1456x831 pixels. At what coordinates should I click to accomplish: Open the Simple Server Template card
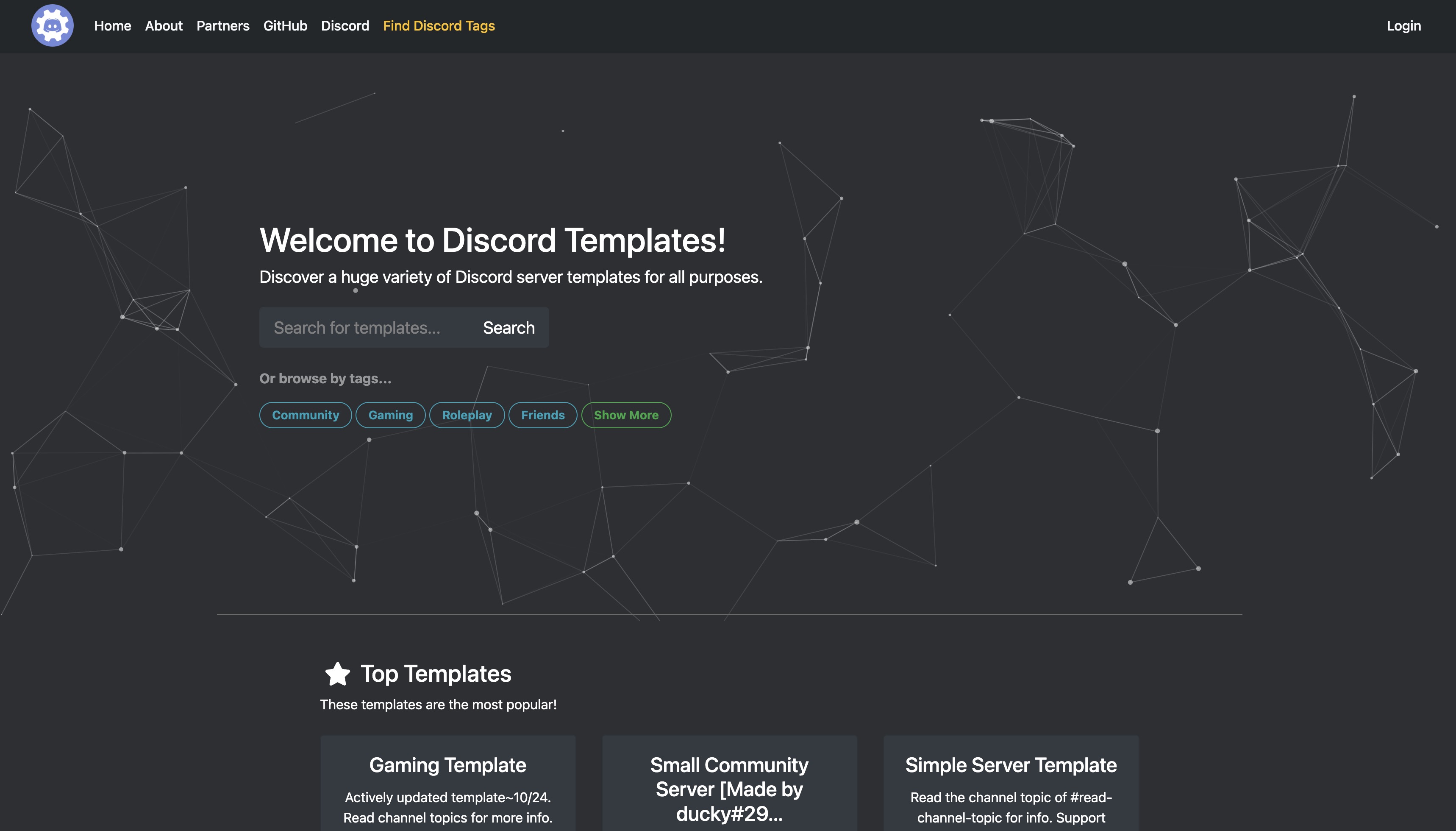tap(1011, 765)
